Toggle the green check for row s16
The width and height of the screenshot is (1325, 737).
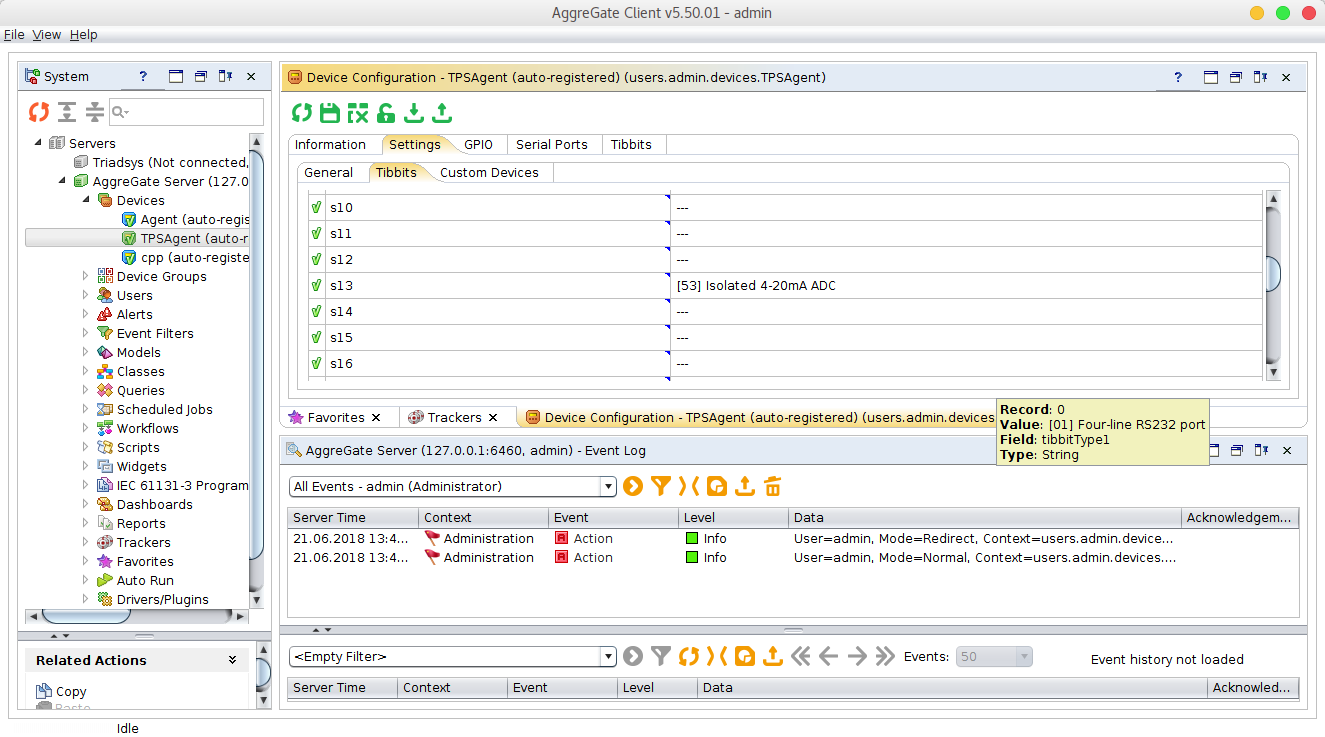pos(317,363)
